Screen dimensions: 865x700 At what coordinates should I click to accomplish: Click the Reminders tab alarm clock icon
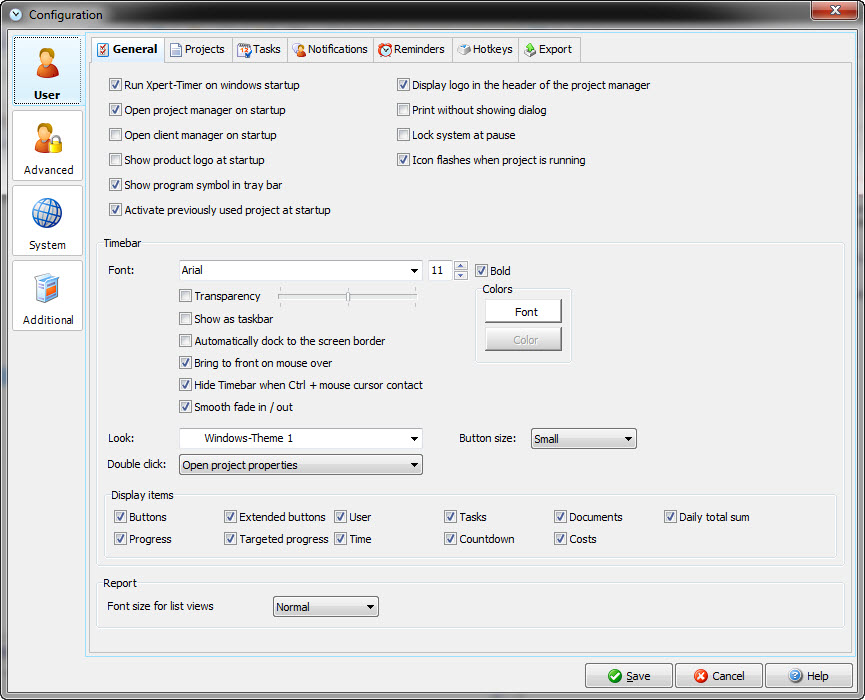coord(385,50)
